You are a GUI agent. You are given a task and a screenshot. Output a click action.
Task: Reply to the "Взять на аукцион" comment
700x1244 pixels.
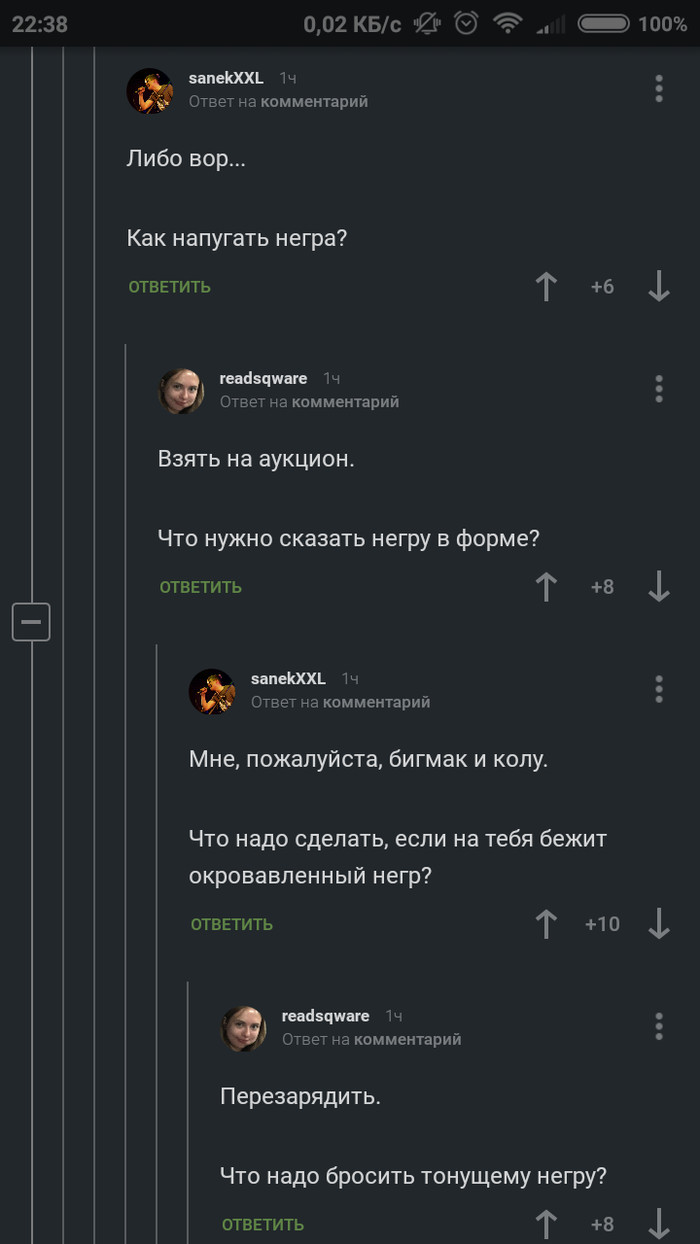pyautogui.click(x=200, y=587)
